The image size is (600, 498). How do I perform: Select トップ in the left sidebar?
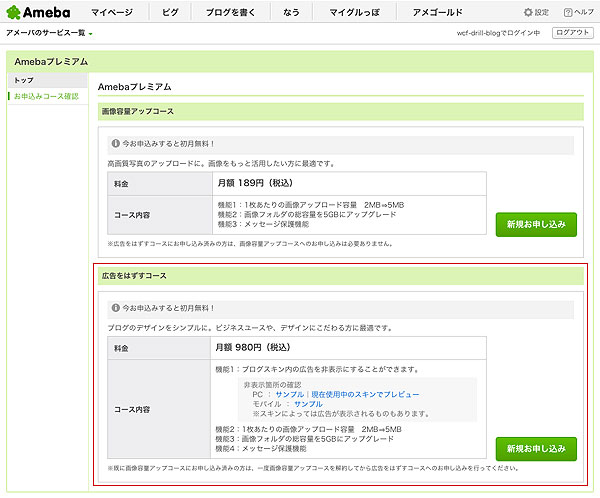click(x=48, y=80)
